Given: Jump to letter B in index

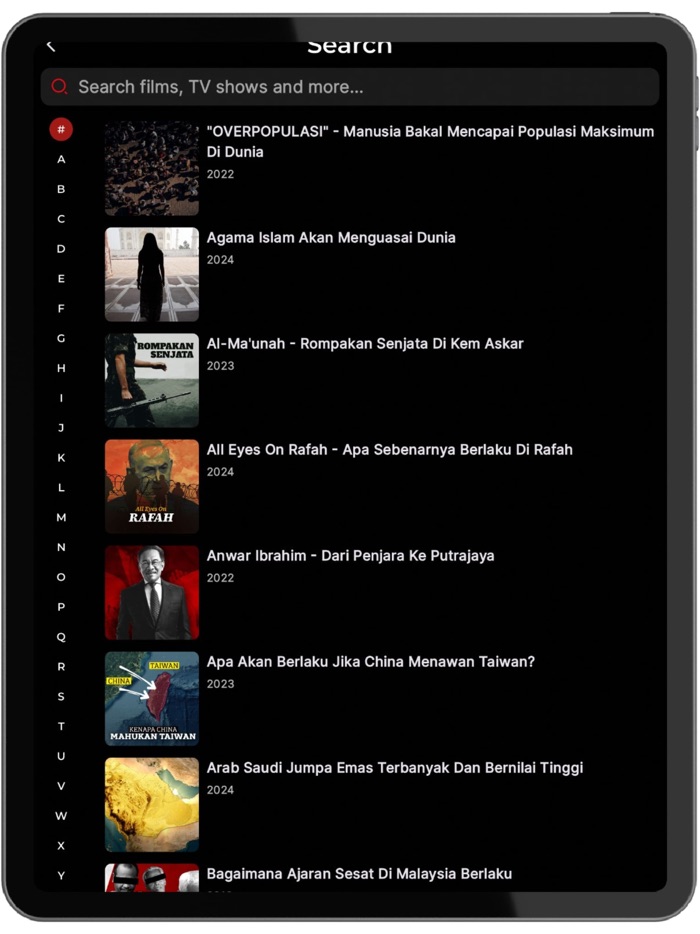Looking at the screenshot, I should tap(61, 189).
